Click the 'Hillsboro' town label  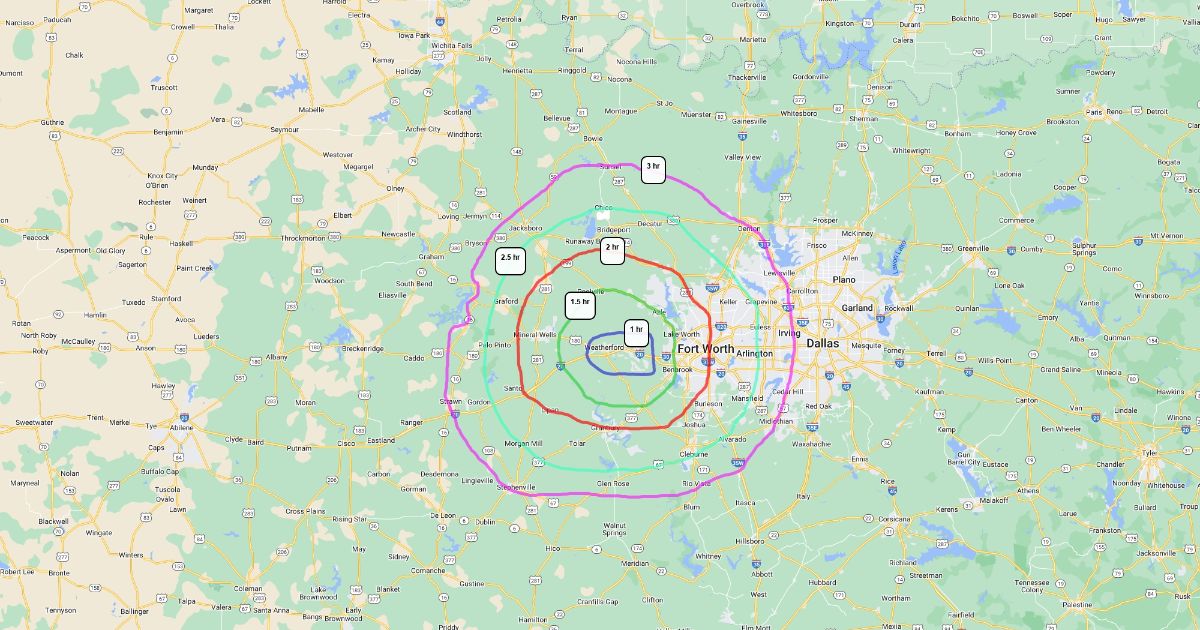(748, 540)
